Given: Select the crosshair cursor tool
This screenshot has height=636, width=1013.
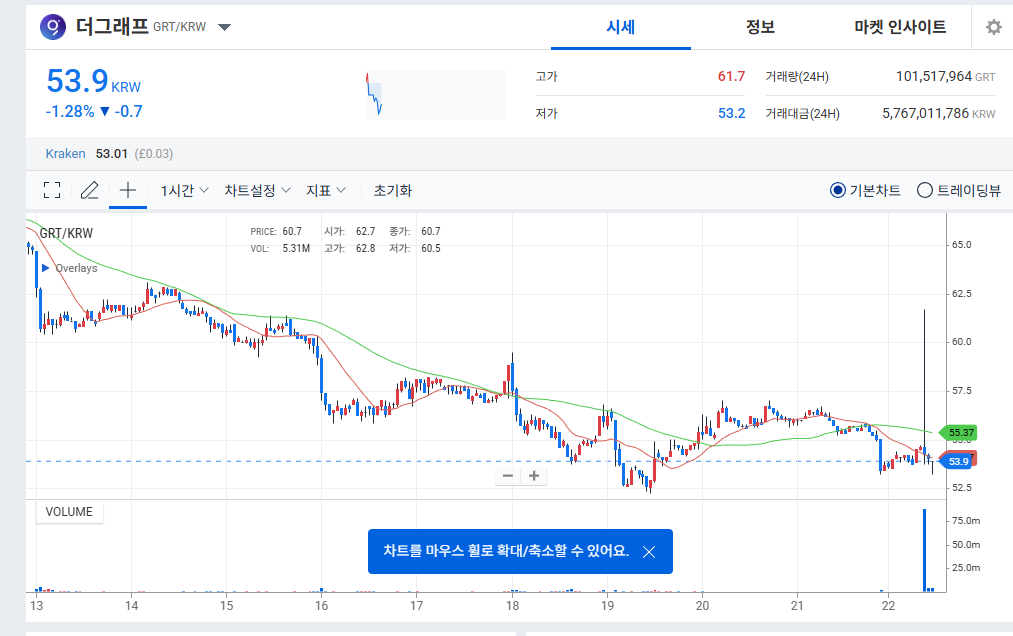Looking at the screenshot, I should coord(128,190).
